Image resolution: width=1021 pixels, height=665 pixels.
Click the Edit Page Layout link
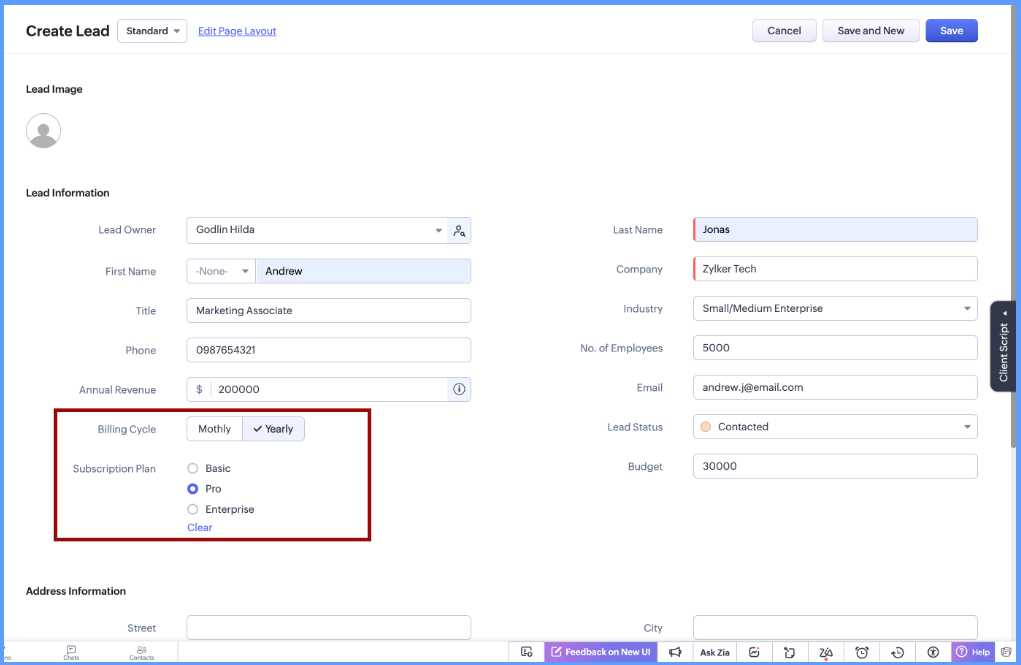[x=236, y=31]
